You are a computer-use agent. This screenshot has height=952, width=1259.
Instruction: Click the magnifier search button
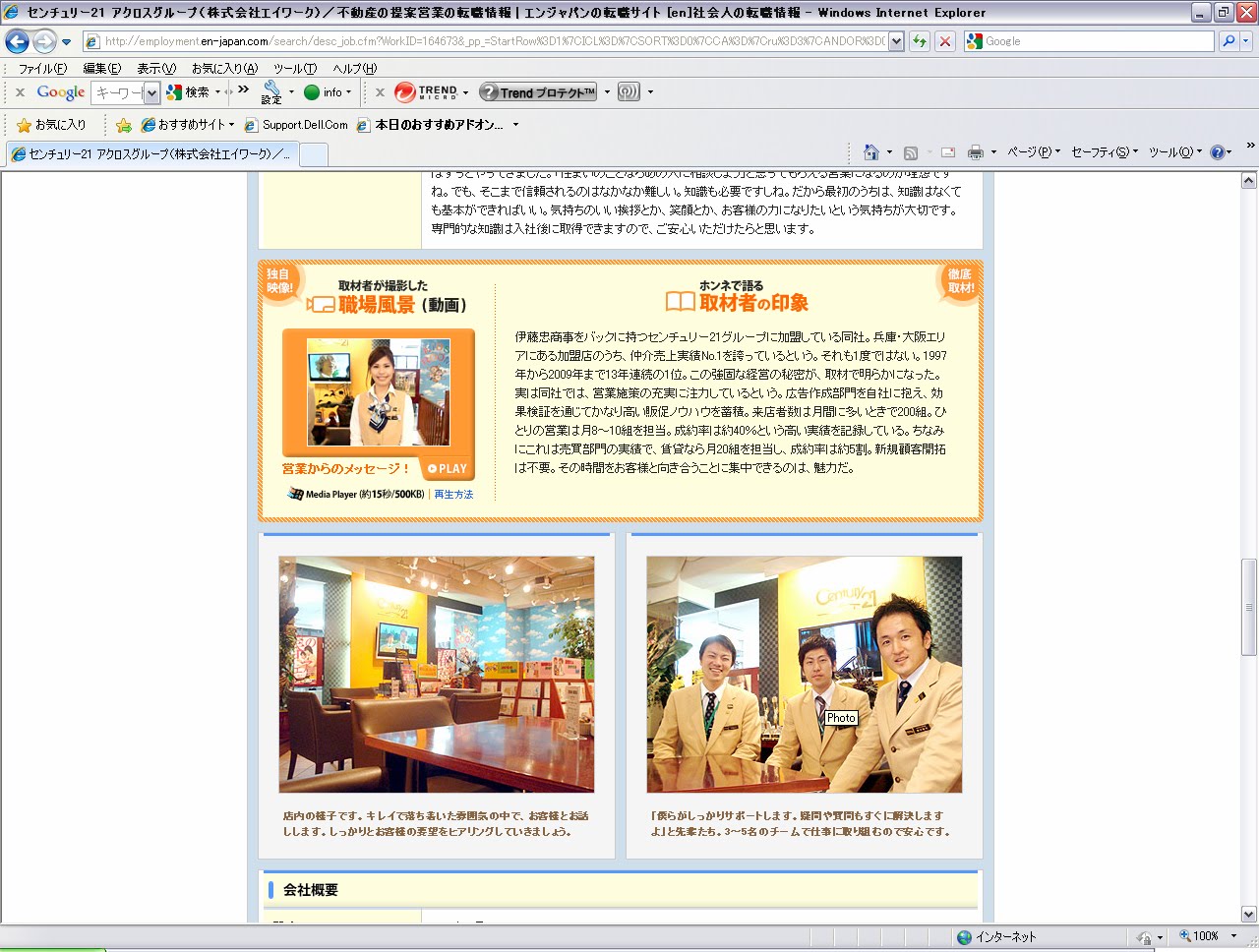pos(1228,41)
